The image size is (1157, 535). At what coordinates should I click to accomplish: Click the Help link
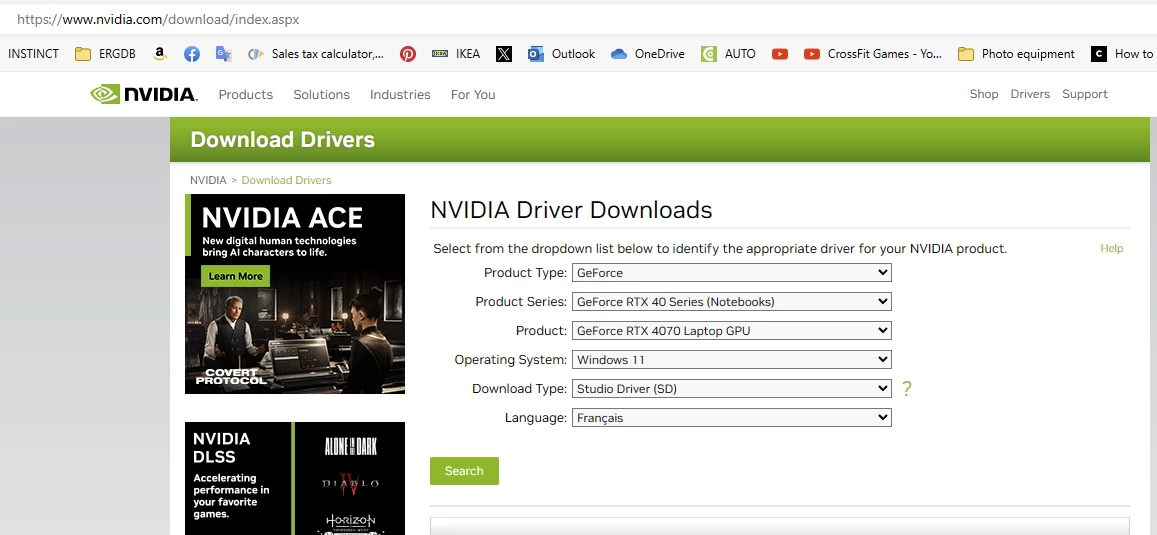point(1111,248)
